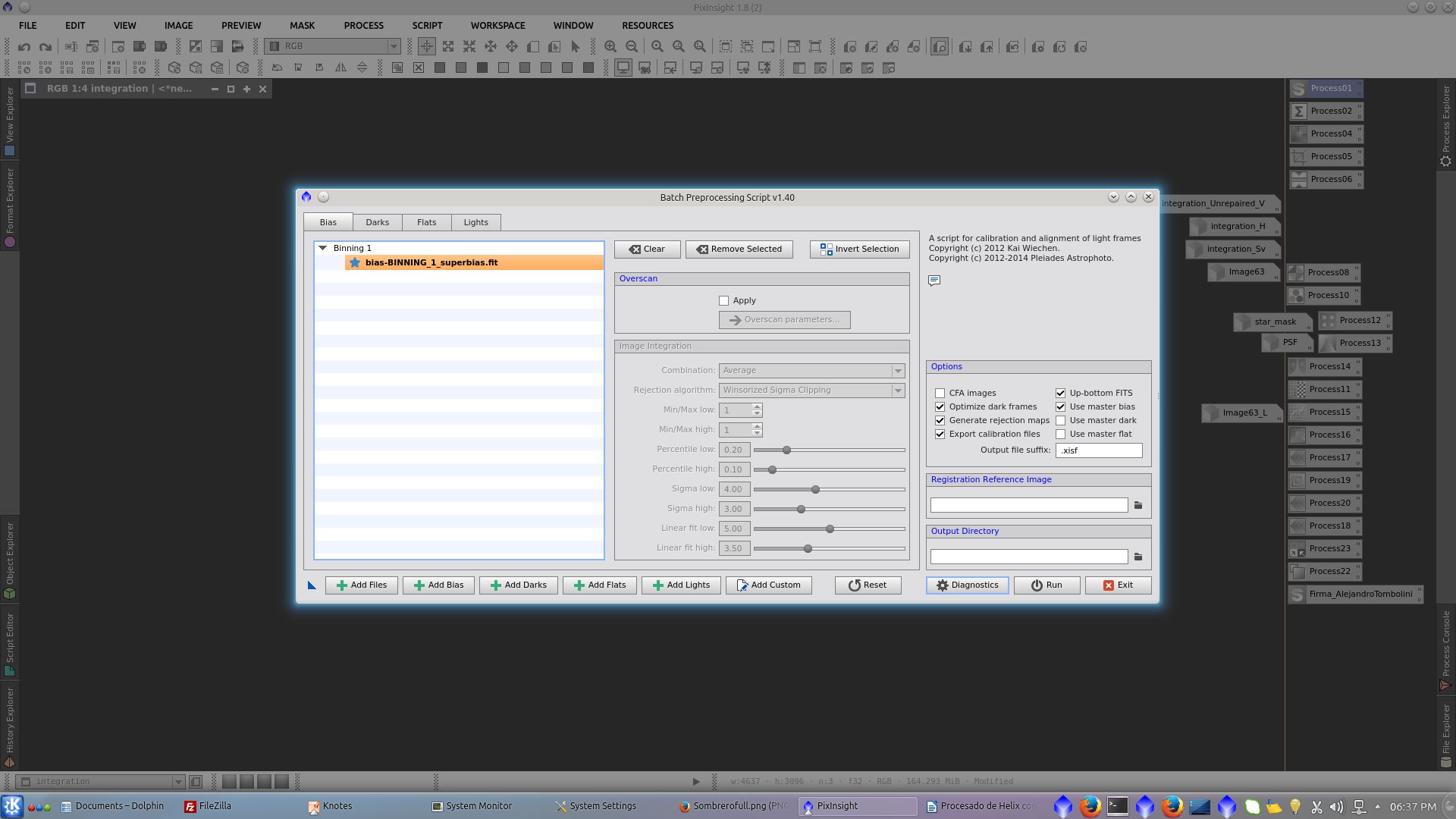Click the Process01 icon on workspace
The width and height of the screenshot is (1456, 819).
click(x=1325, y=88)
